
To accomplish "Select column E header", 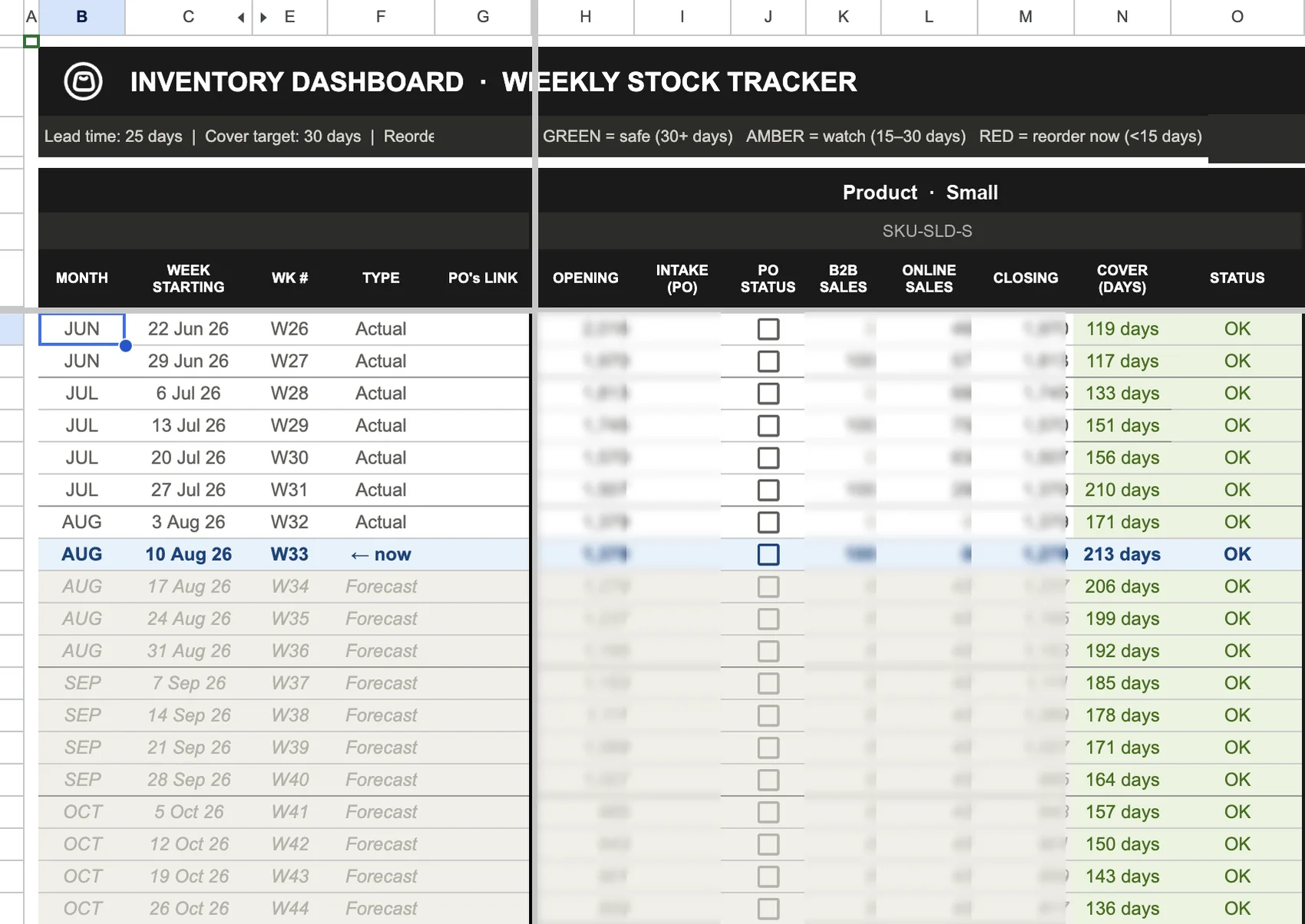I will tap(289, 17).
